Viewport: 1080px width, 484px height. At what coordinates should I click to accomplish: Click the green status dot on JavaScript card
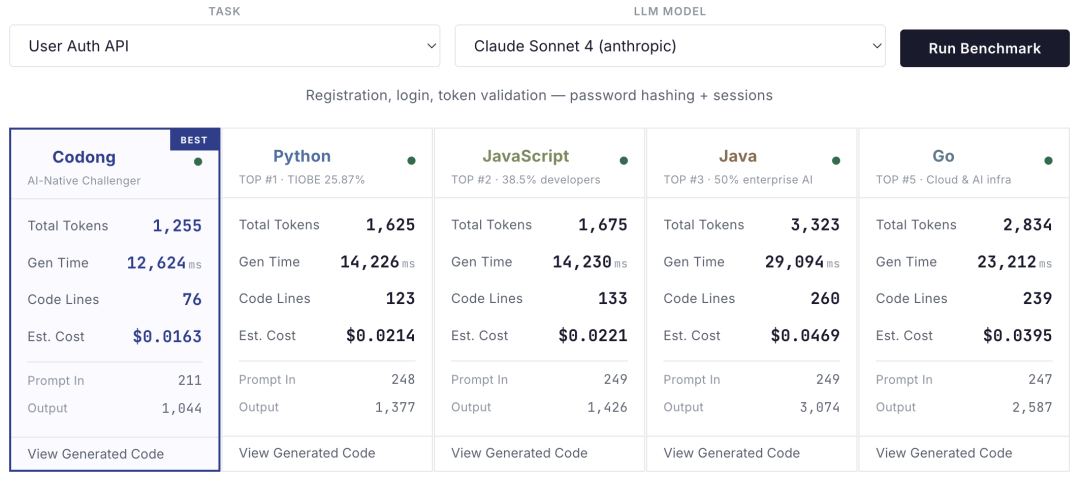point(624,160)
